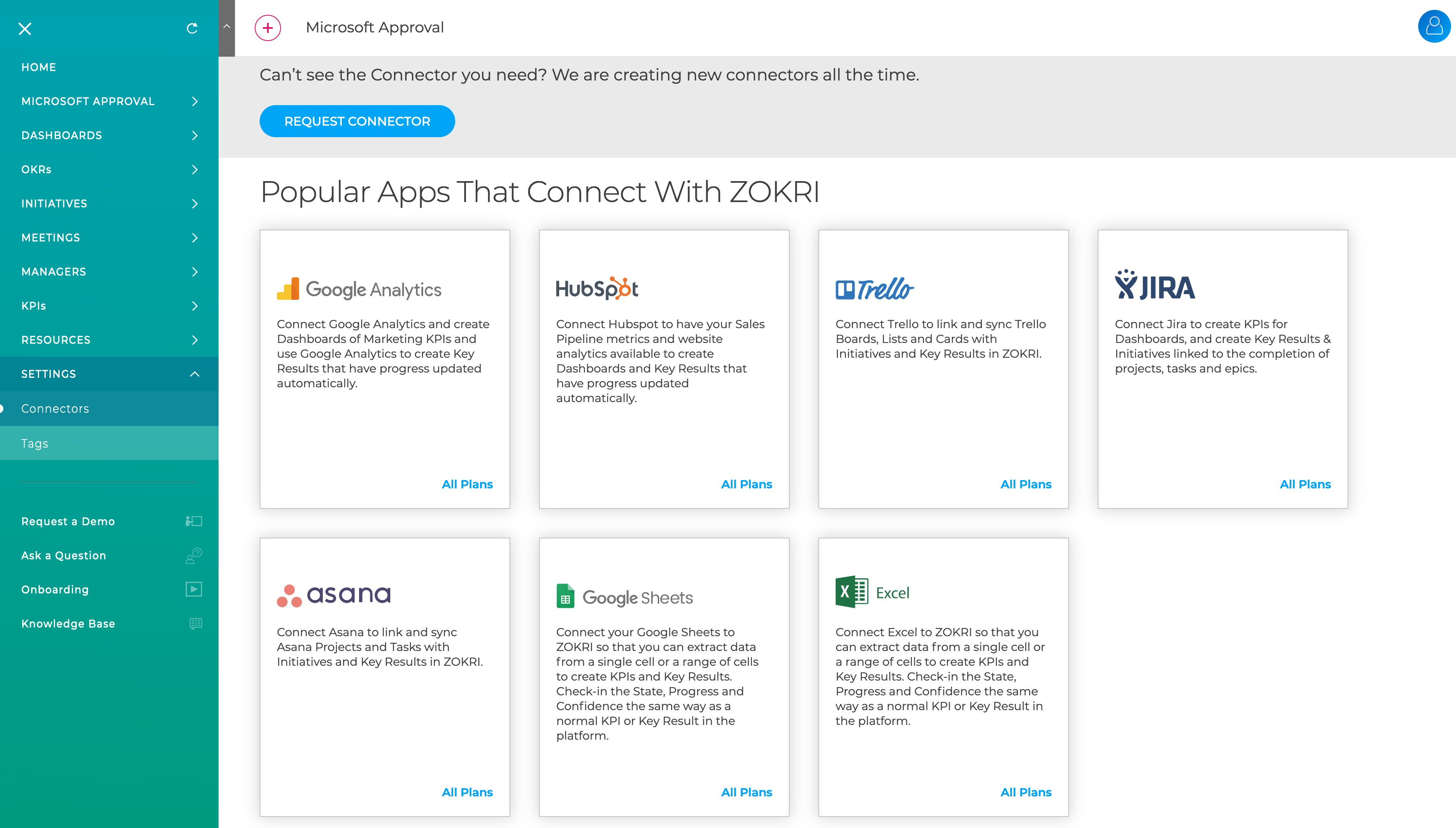The width and height of the screenshot is (1456, 828).
Task: Click the Excel connector description
Action: click(x=940, y=676)
